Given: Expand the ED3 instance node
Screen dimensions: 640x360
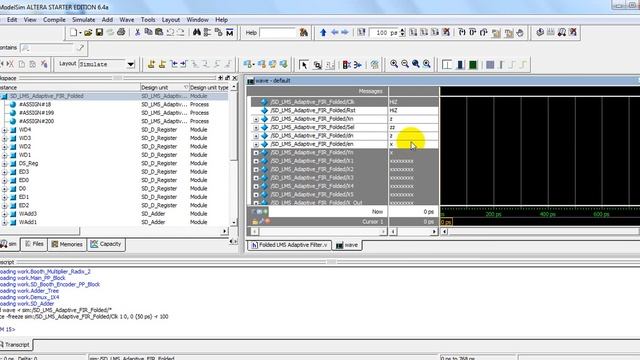Looking at the screenshot, I should pyautogui.click(x=4, y=172).
